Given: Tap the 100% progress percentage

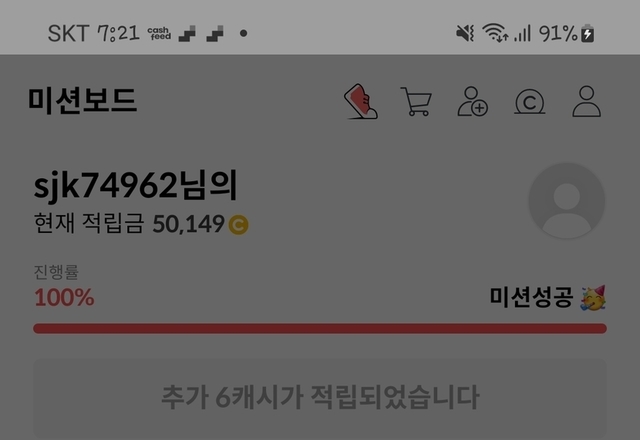Looking at the screenshot, I should 64,297.
